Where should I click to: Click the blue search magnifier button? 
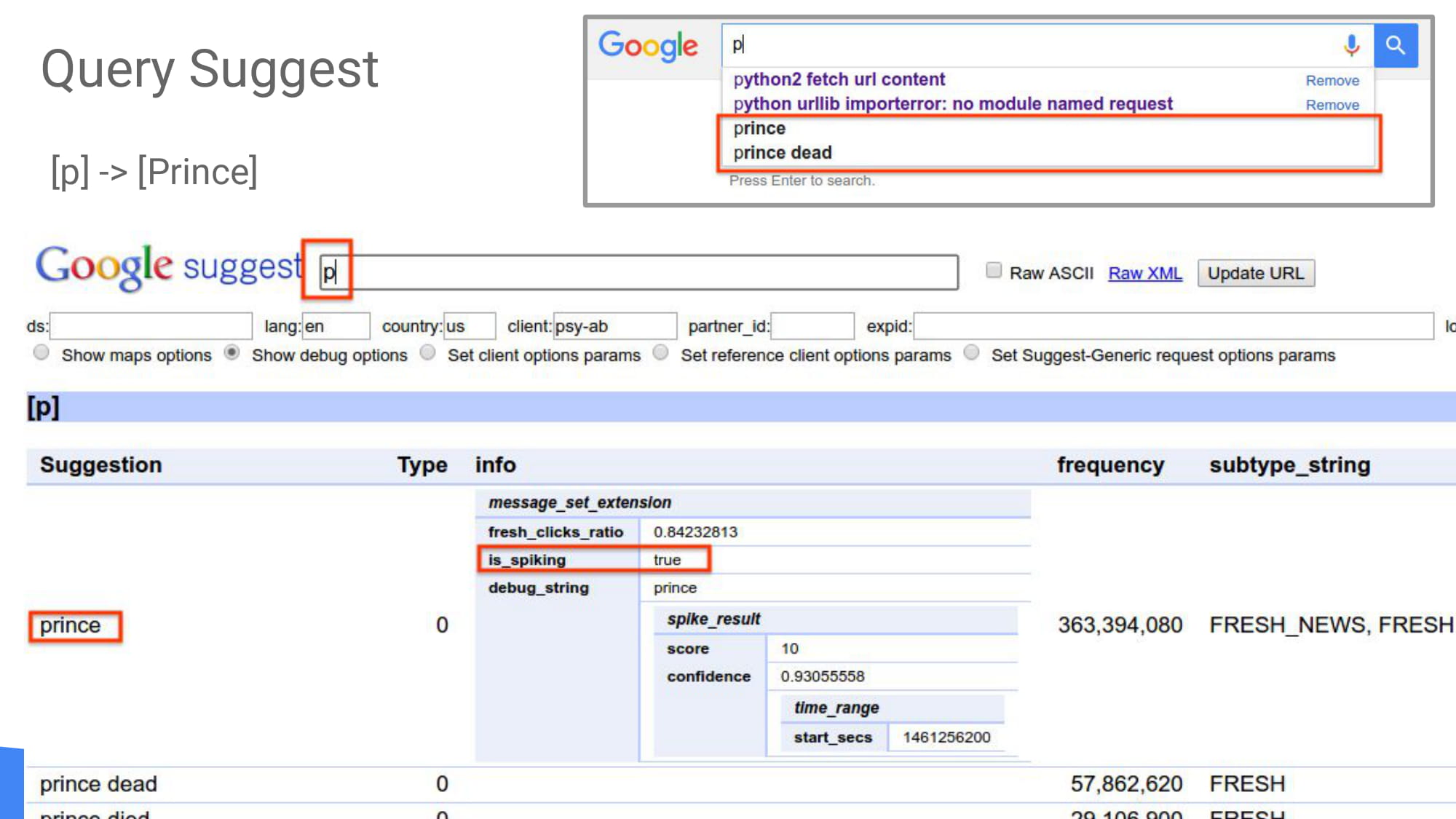[1396, 45]
